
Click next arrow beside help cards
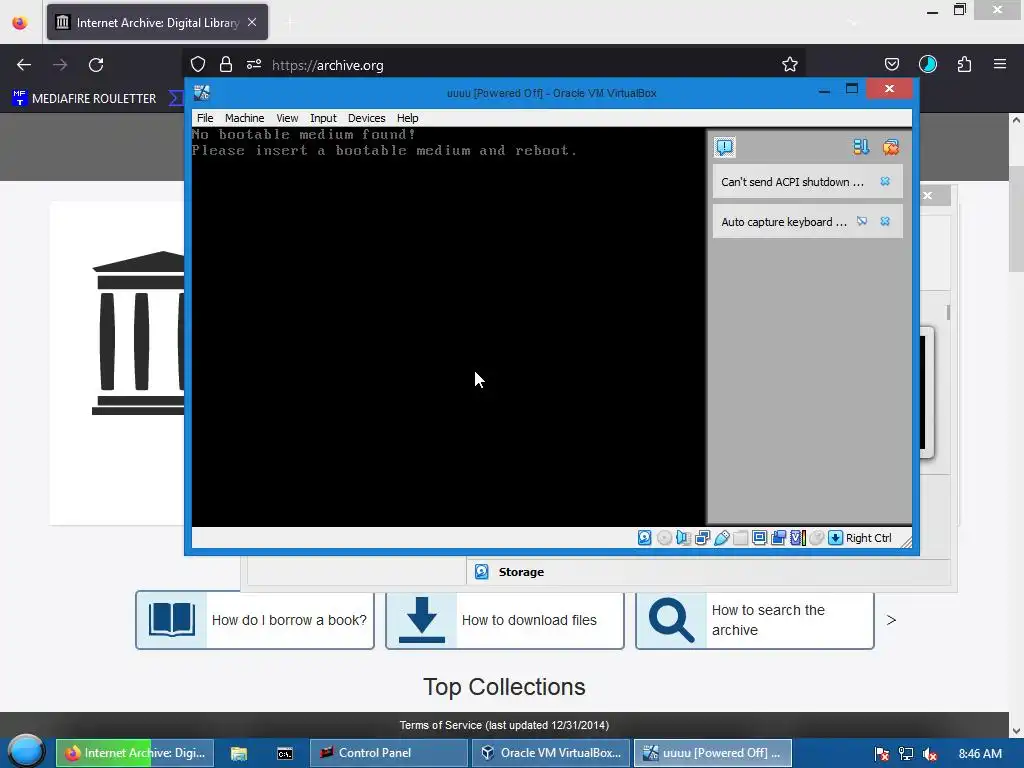(x=891, y=620)
